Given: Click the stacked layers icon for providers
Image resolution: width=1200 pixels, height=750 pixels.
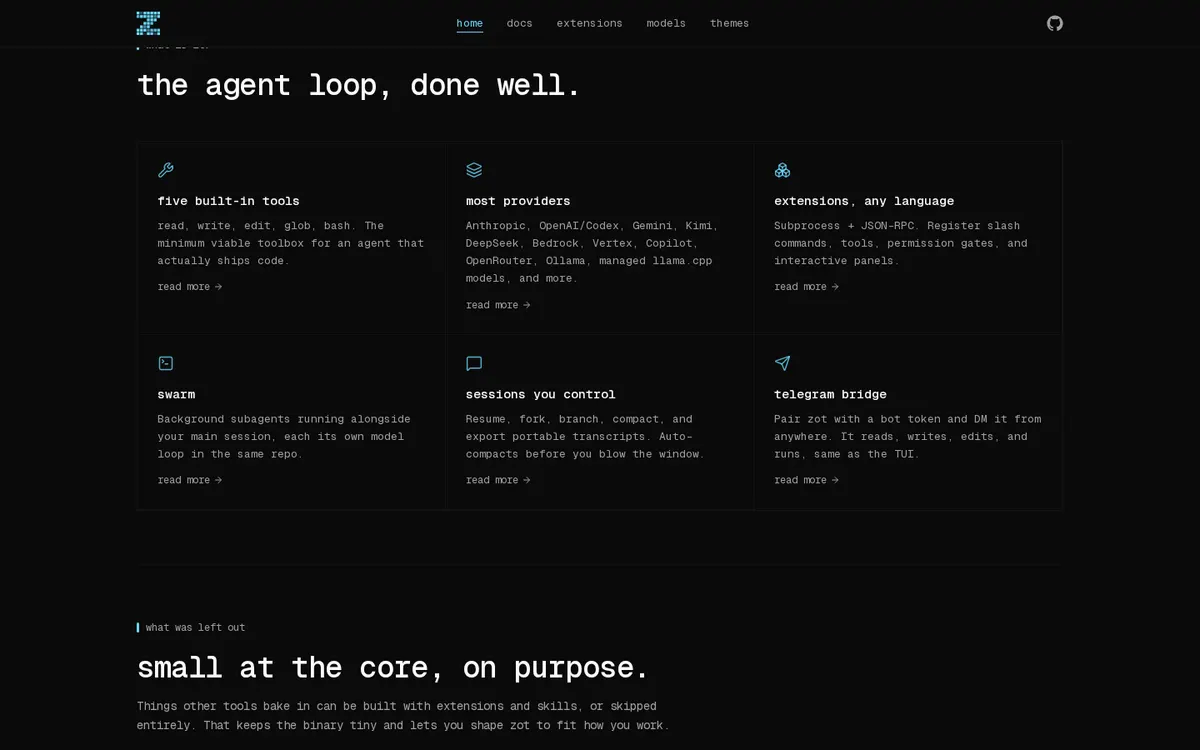Looking at the screenshot, I should (474, 170).
